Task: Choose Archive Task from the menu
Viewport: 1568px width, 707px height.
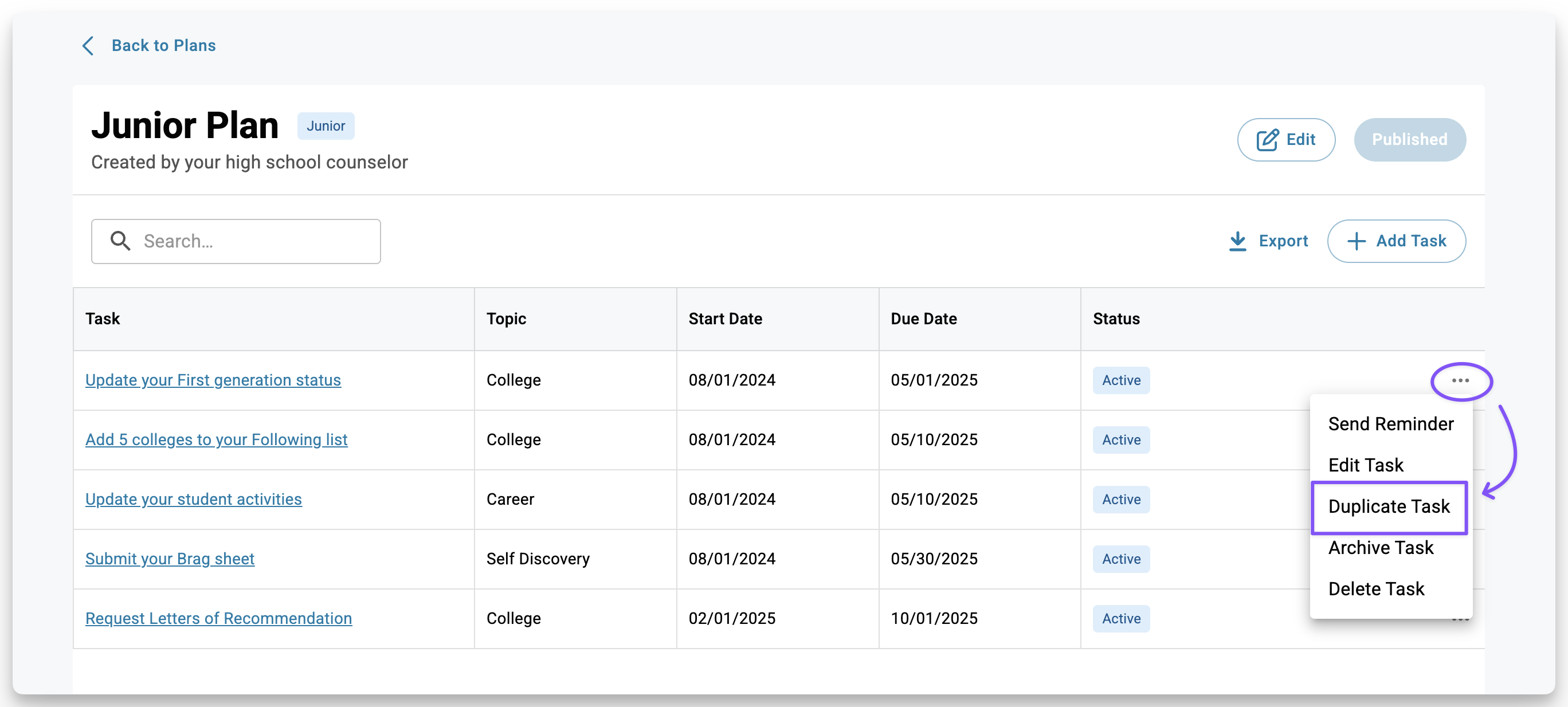Action: coord(1381,548)
